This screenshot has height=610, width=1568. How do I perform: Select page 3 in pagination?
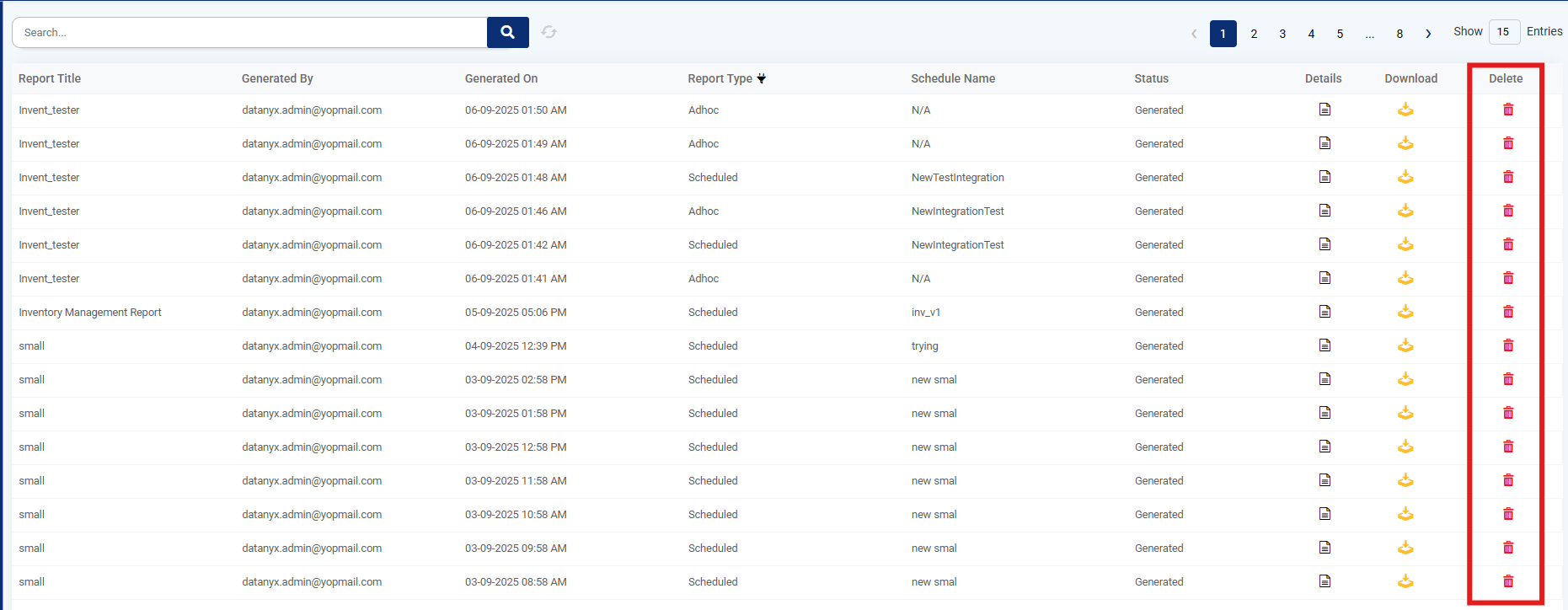coord(1282,34)
